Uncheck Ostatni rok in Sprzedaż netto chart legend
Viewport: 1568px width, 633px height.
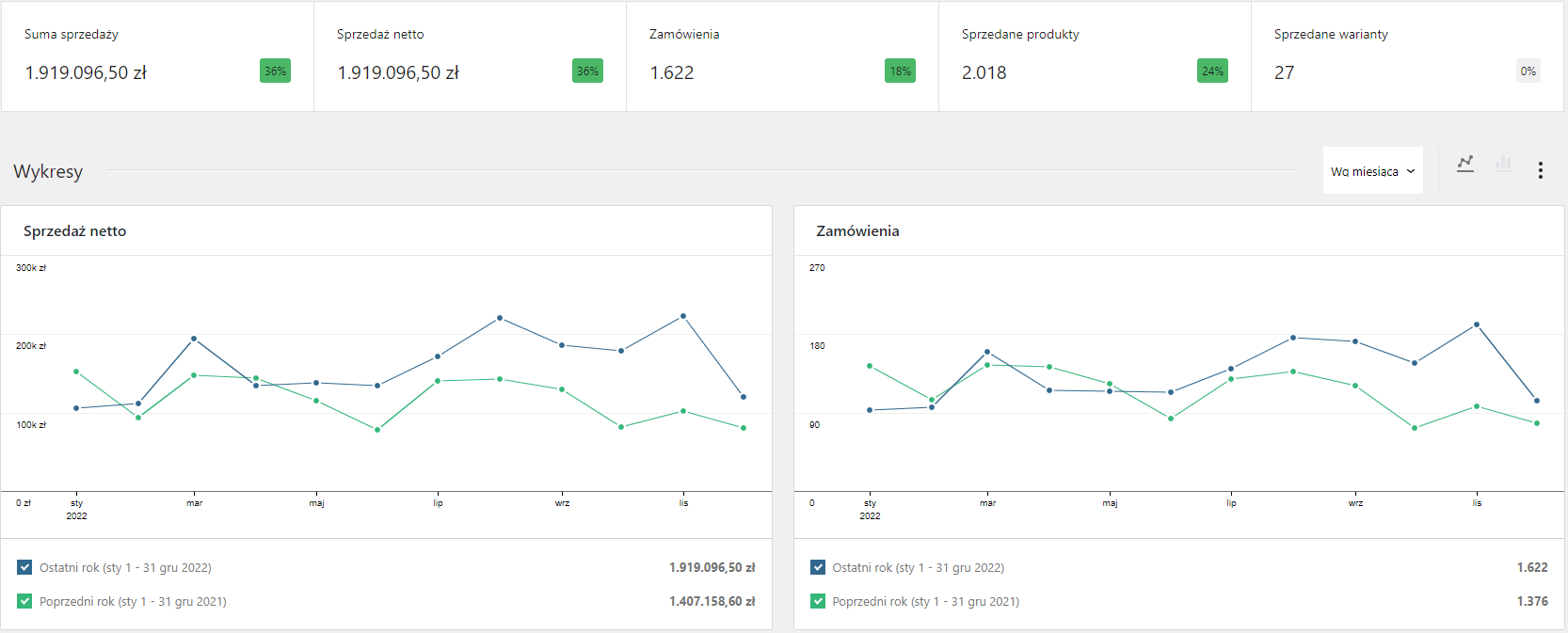click(24, 567)
